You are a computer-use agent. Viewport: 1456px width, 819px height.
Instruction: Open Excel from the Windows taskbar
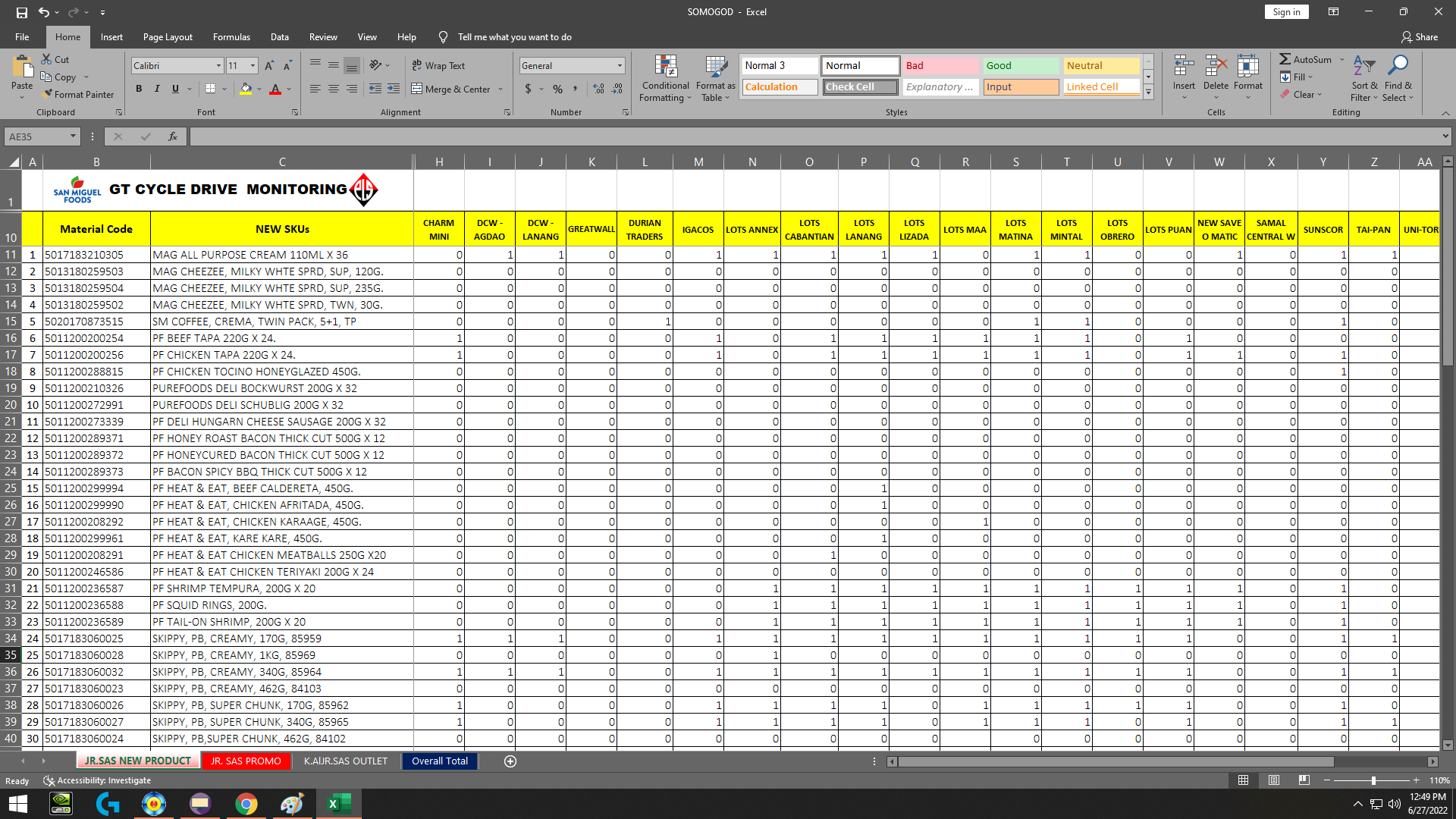338,804
